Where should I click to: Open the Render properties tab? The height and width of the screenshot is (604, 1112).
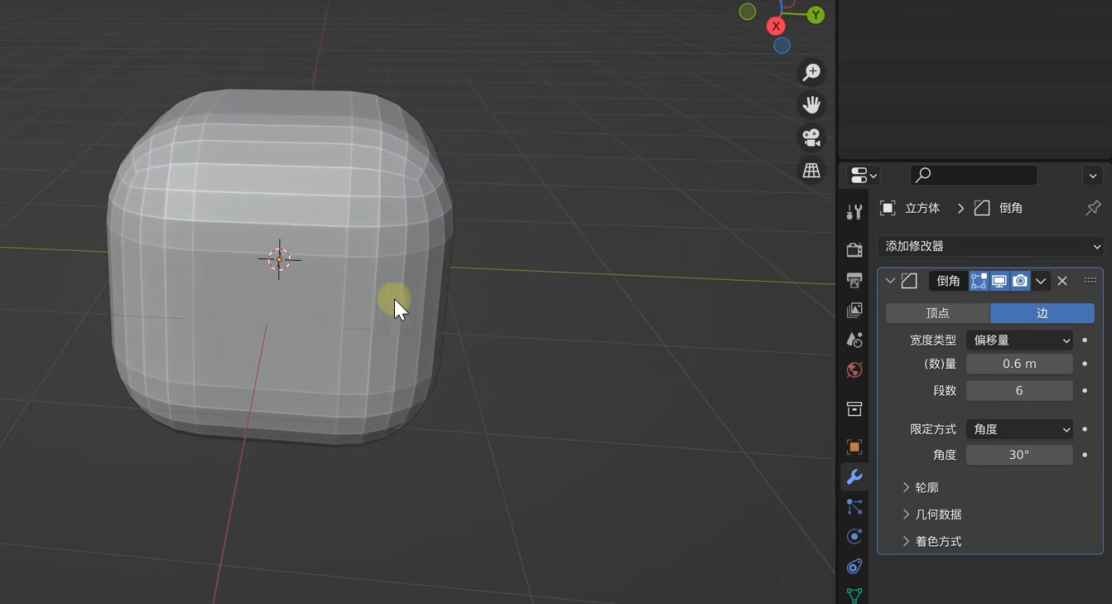point(855,250)
